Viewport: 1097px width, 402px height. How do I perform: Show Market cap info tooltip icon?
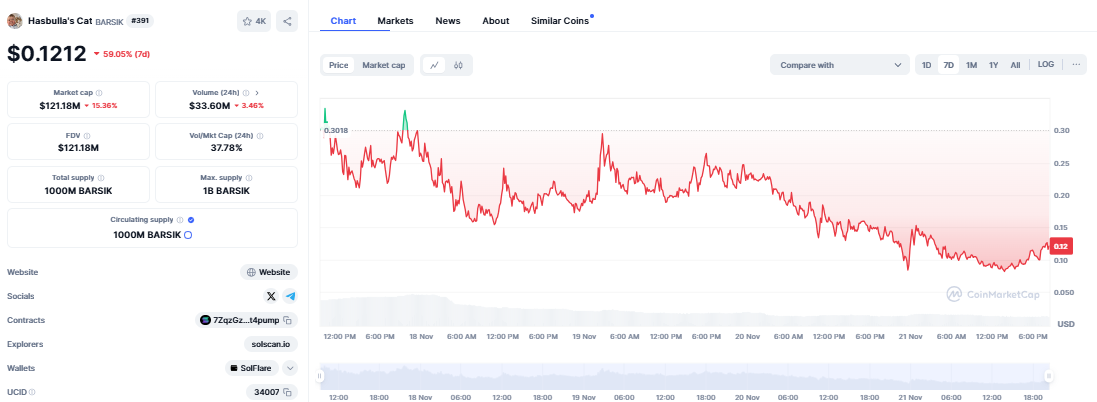coord(99,92)
